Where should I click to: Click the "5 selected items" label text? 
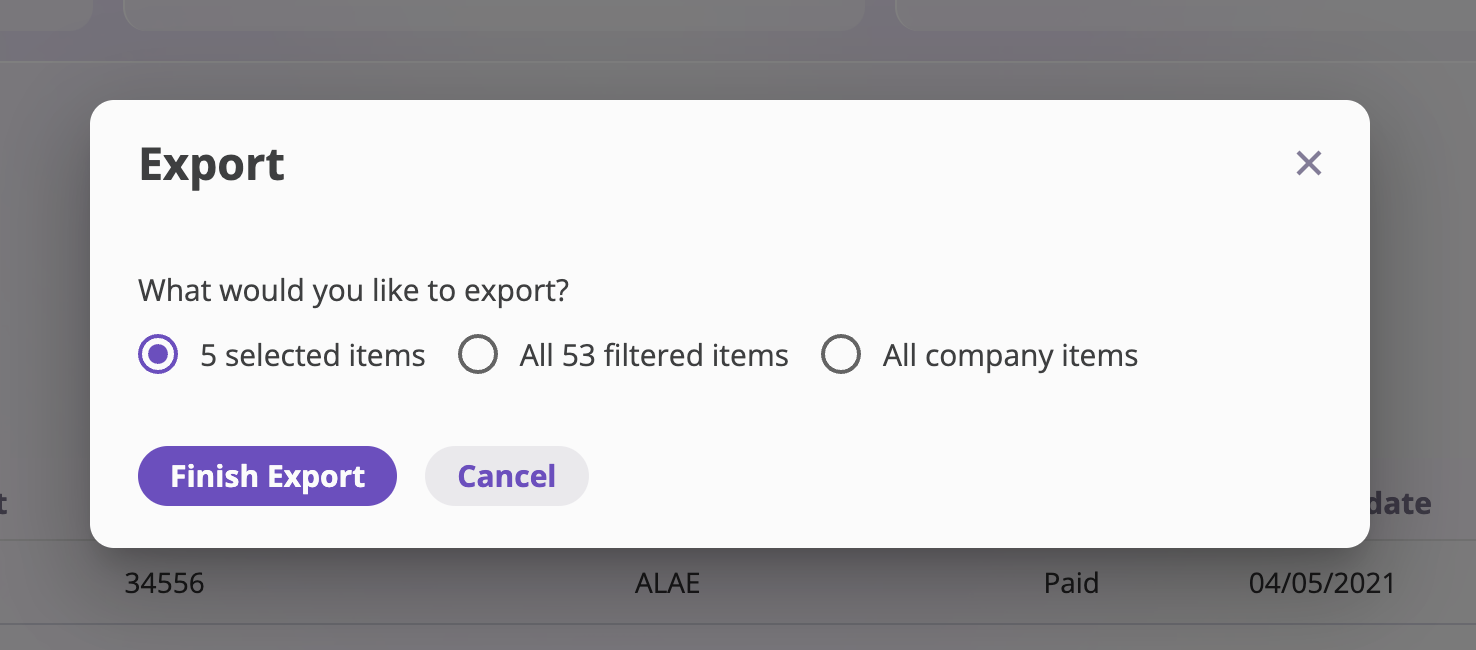click(x=313, y=356)
